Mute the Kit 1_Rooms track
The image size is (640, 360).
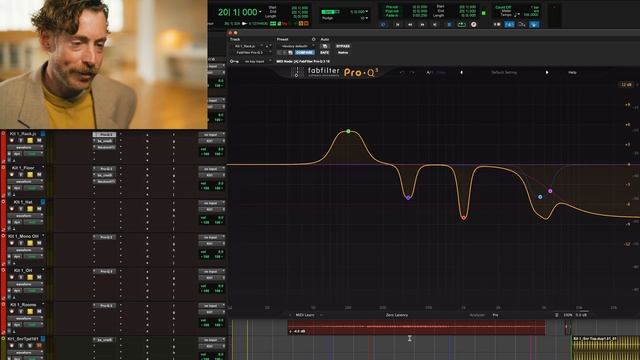[x=39, y=311]
